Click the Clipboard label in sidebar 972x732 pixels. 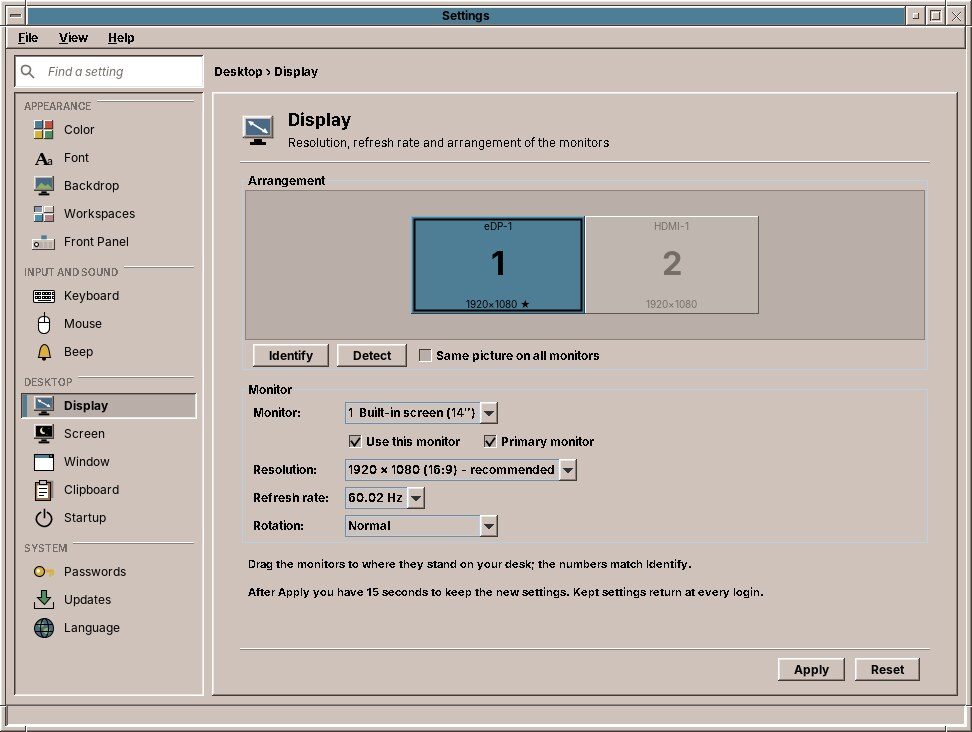pos(91,490)
